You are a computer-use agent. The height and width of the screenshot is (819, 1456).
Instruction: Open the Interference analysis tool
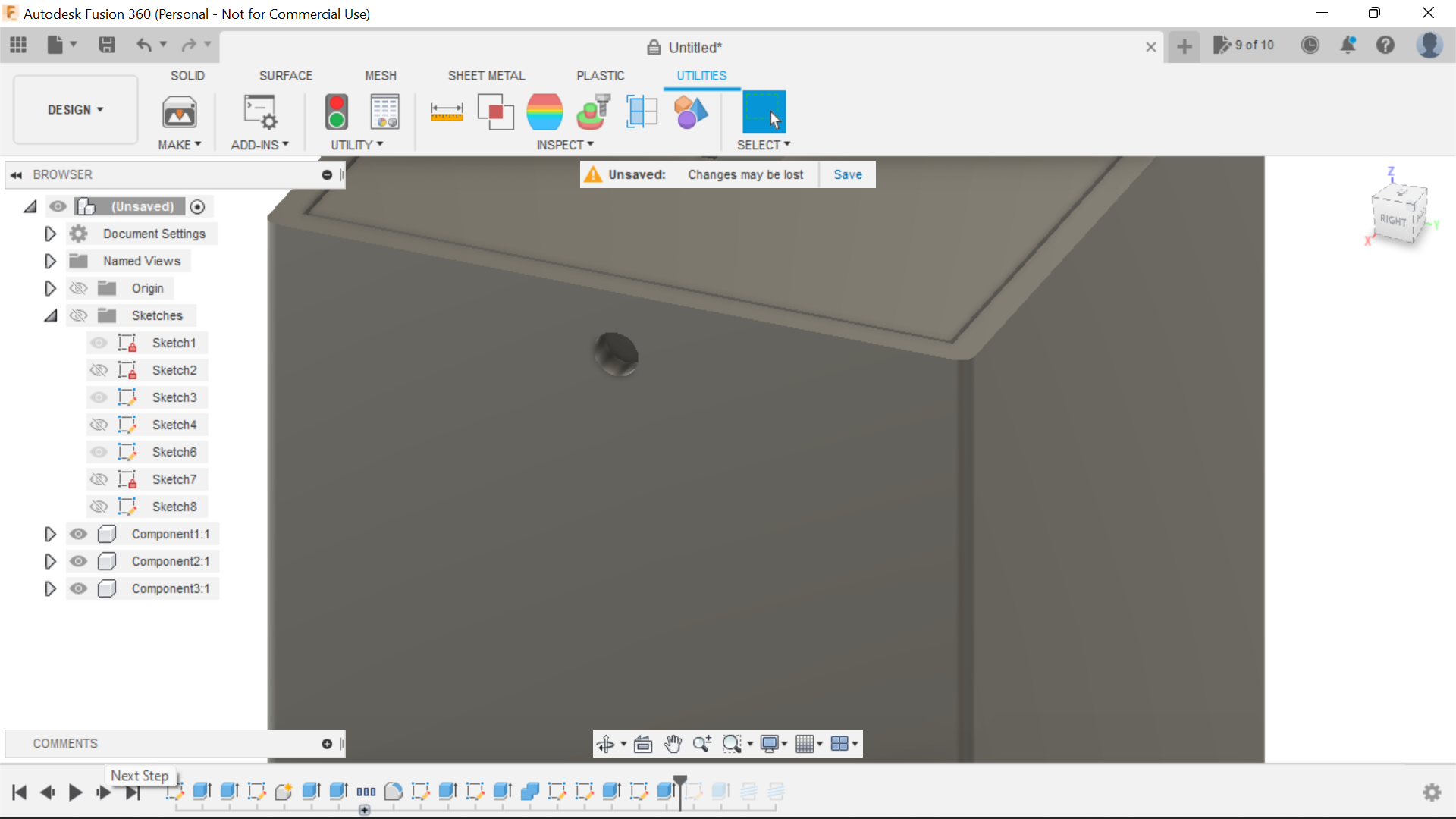pos(495,111)
